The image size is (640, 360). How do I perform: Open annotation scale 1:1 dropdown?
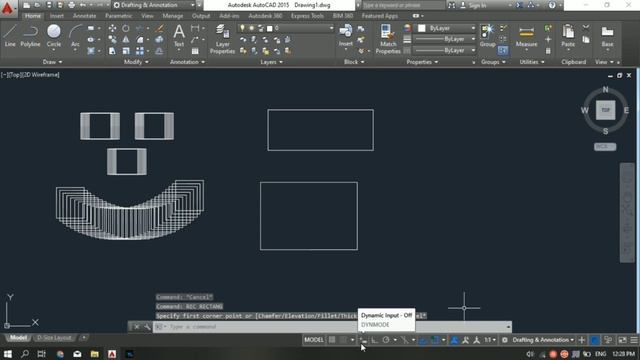click(x=490, y=340)
